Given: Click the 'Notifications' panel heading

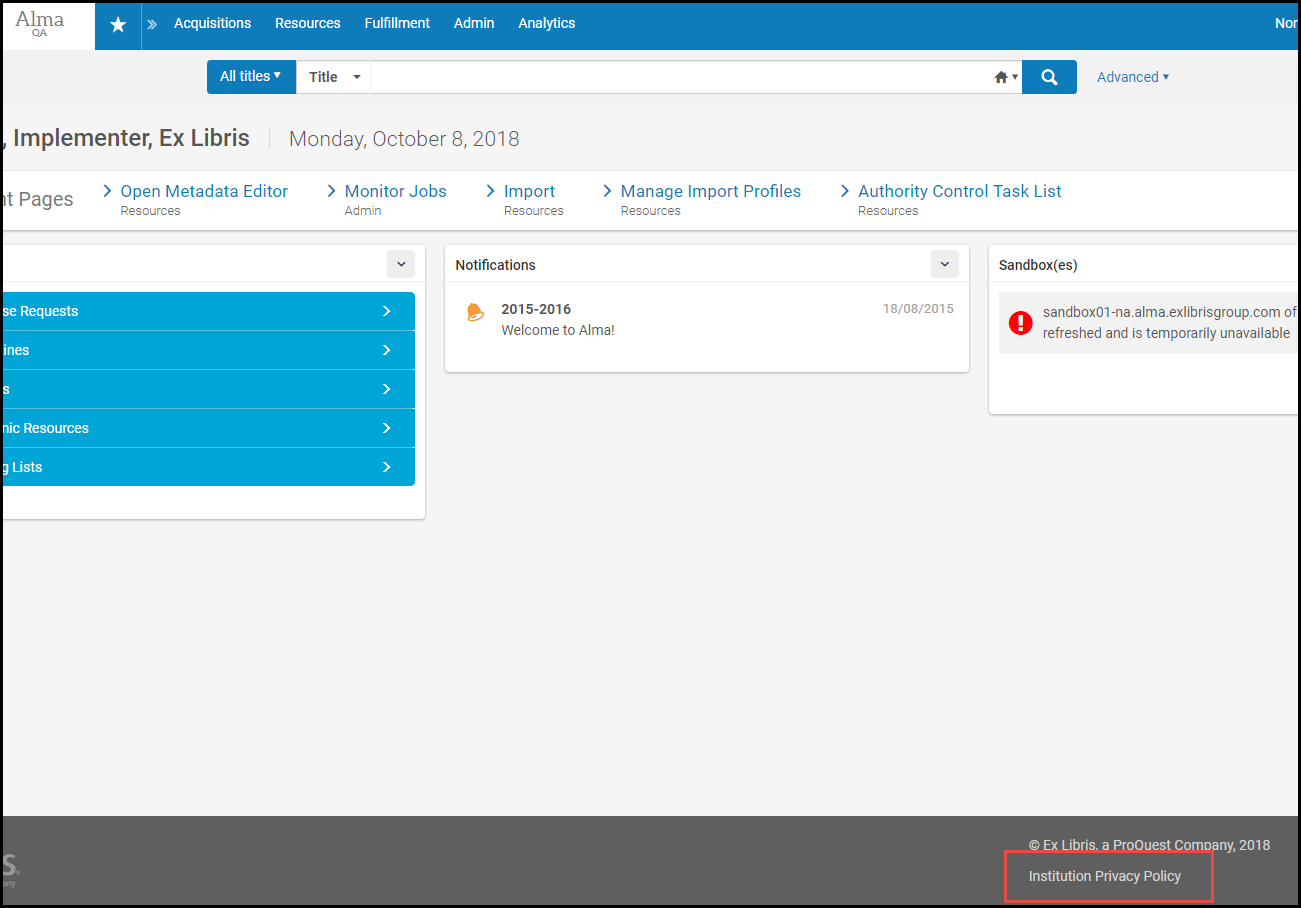Looking at the screenshot, I should [x=495, y=265].
